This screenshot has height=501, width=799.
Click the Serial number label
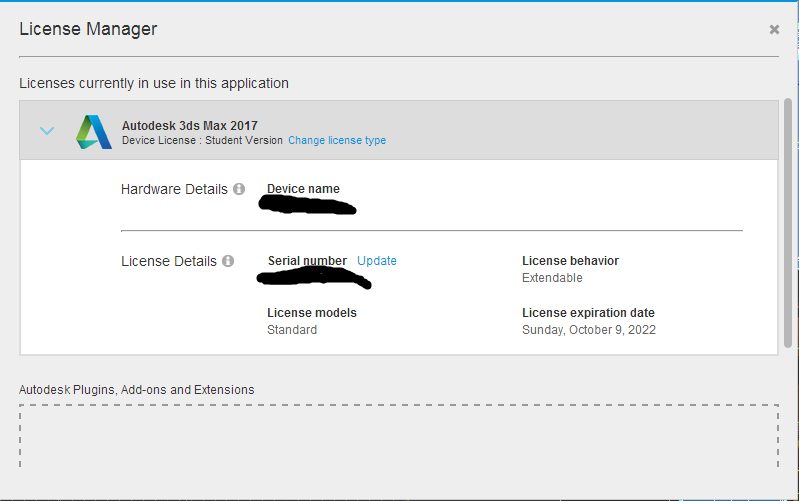(307, 261)
